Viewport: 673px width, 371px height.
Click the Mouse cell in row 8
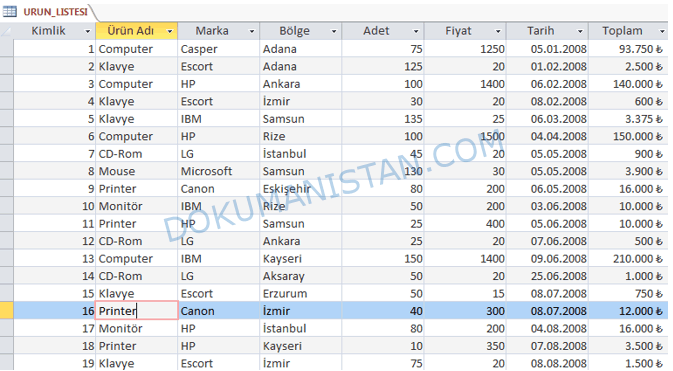136,171
